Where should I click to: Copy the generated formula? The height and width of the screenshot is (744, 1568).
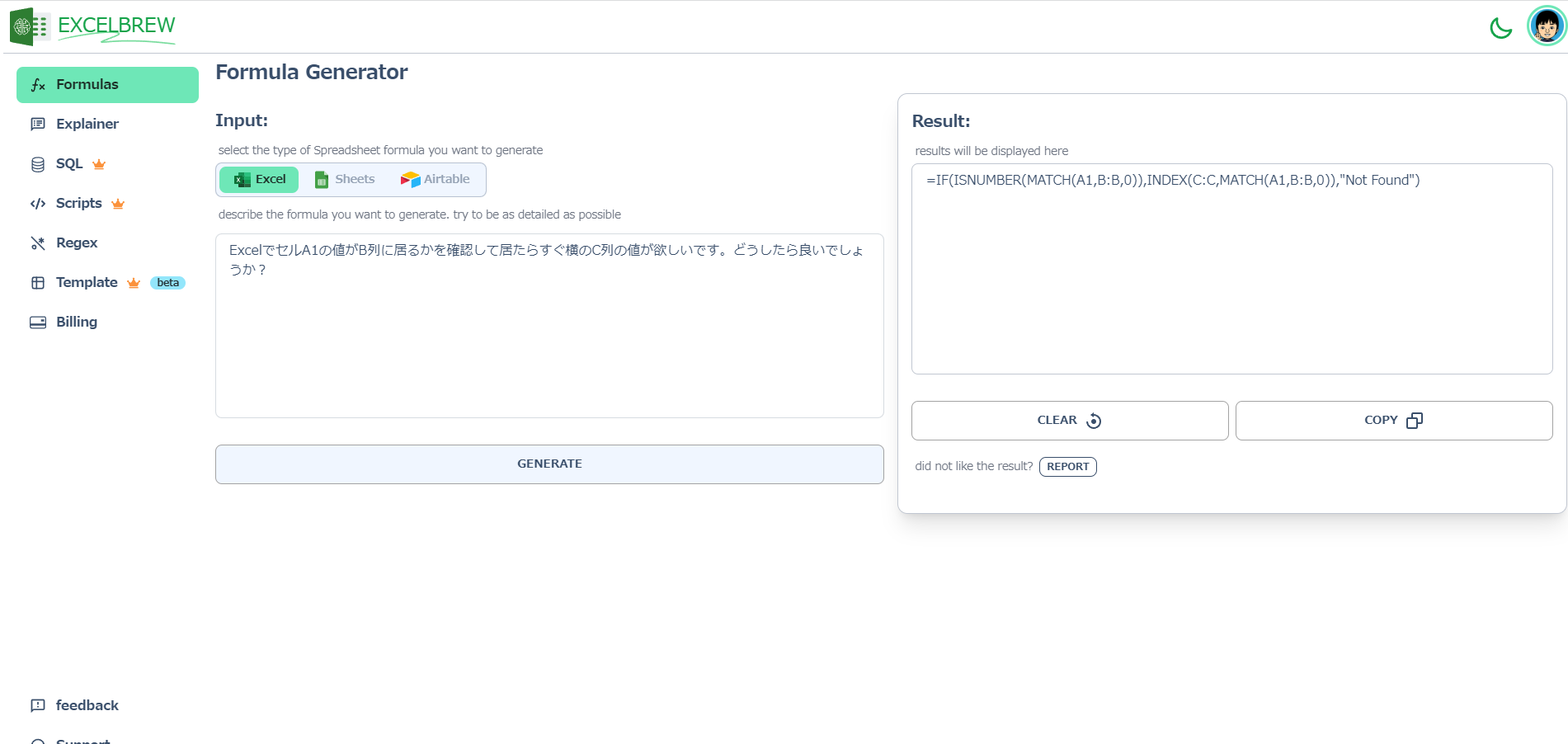coord(1394,421)
